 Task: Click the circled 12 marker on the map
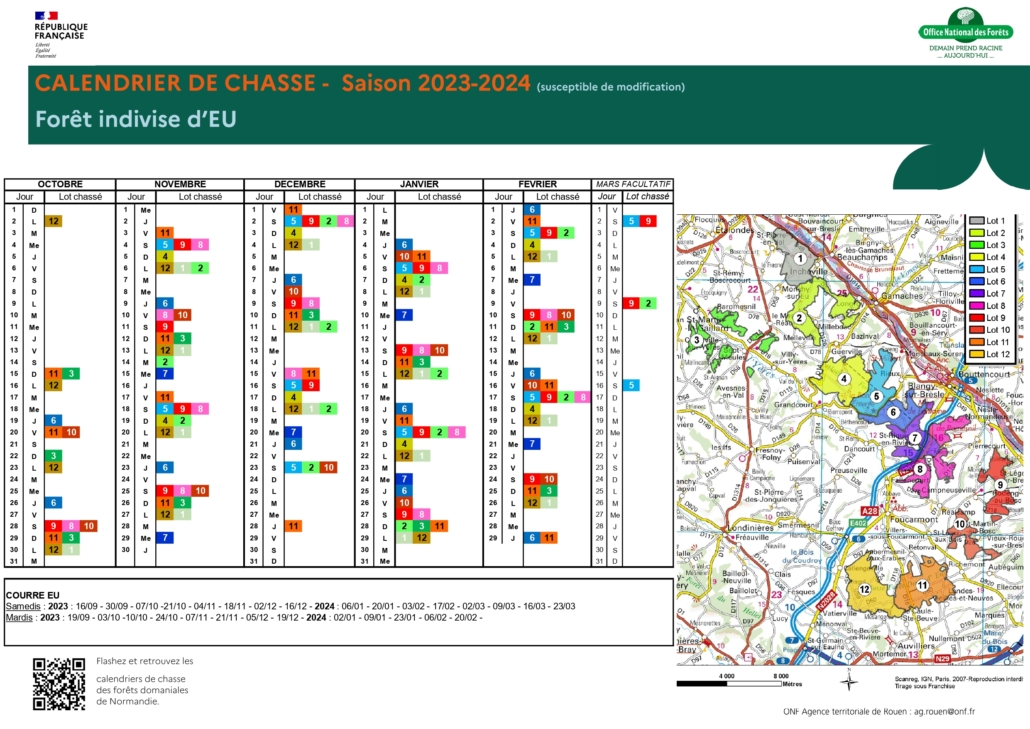pyautogui.click(x=864, y=589)
